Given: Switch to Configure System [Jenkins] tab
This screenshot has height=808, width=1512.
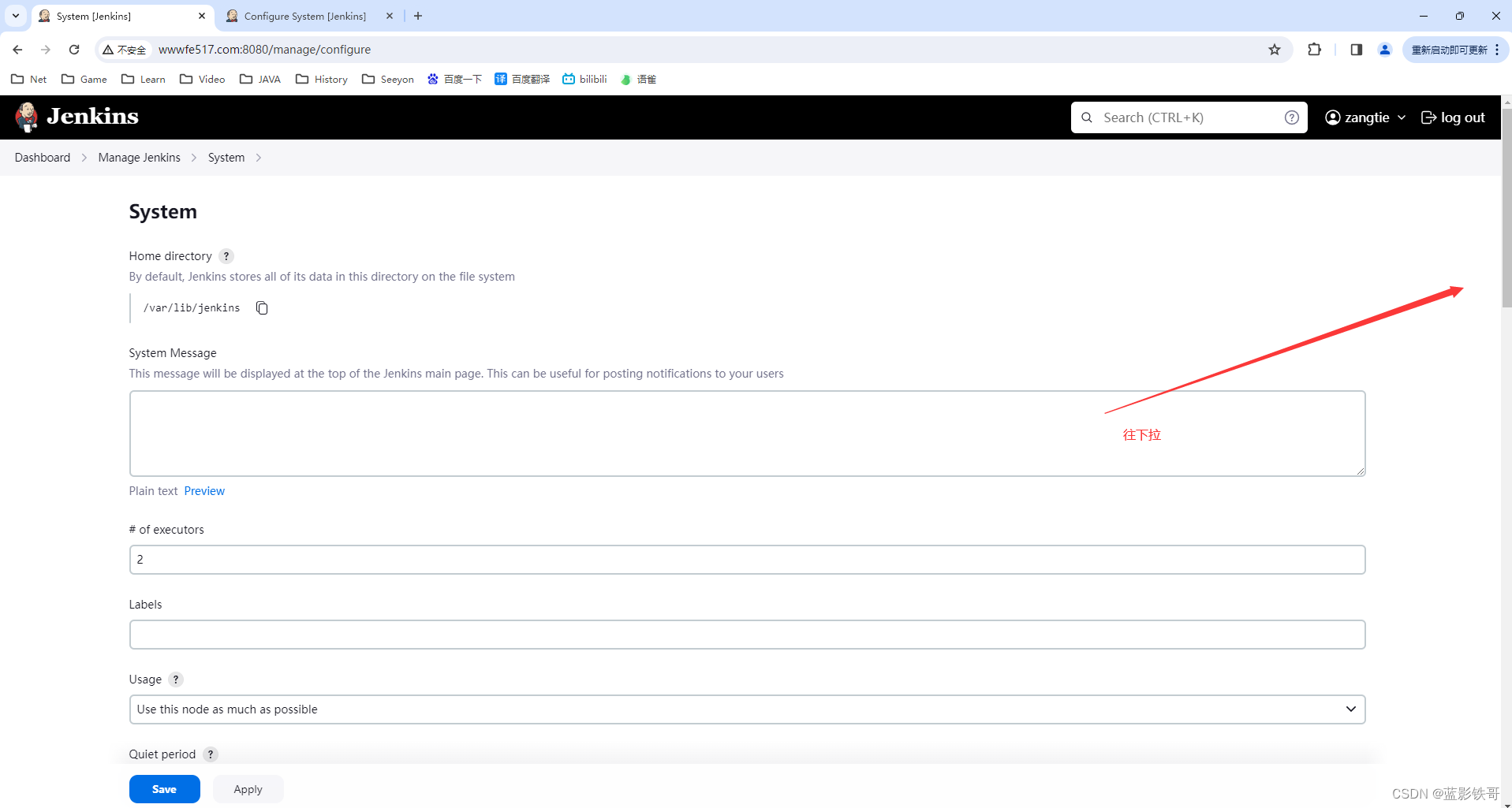Looking at the screenshot, I should [x=306, y=16].
